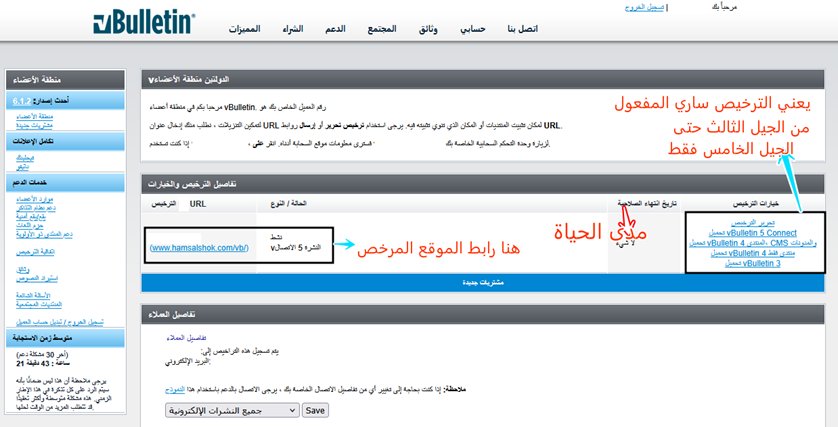Click the تسجيل الخروج link at top
This screenshot has height=427, width=838.
pos(644,7)
